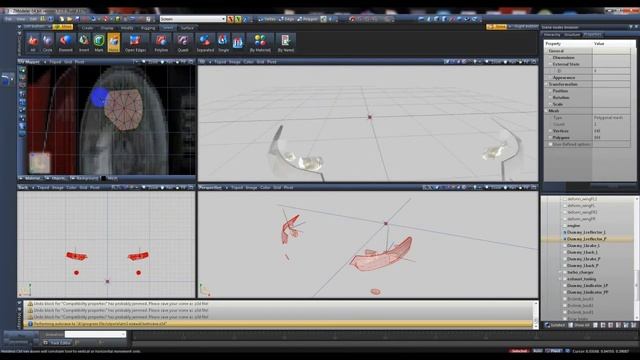Select the All selection tool
640x360 pixels.
[33, 43]
